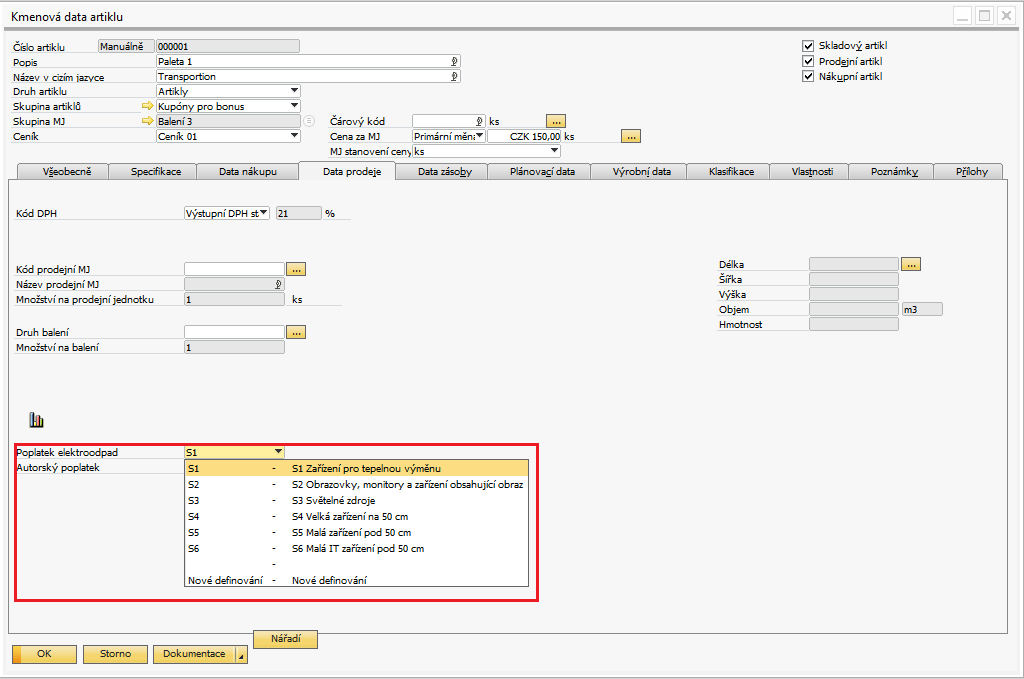Image resolution: width=1024 pixels, height=679 pixels.
Task: Open the Primární měna dropdown
Action: 479,136
